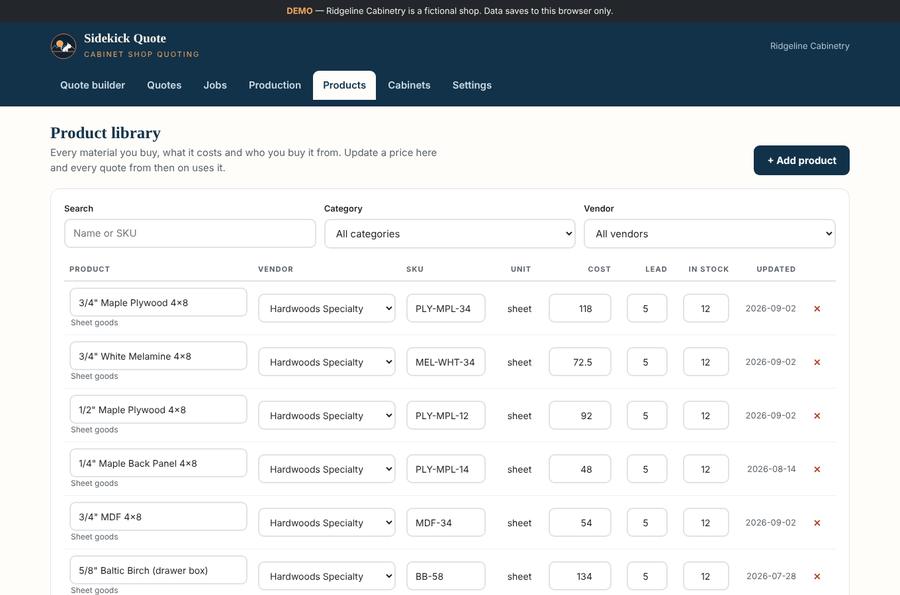
Task: Open the Production tab
Action: (x=275, y=85)
